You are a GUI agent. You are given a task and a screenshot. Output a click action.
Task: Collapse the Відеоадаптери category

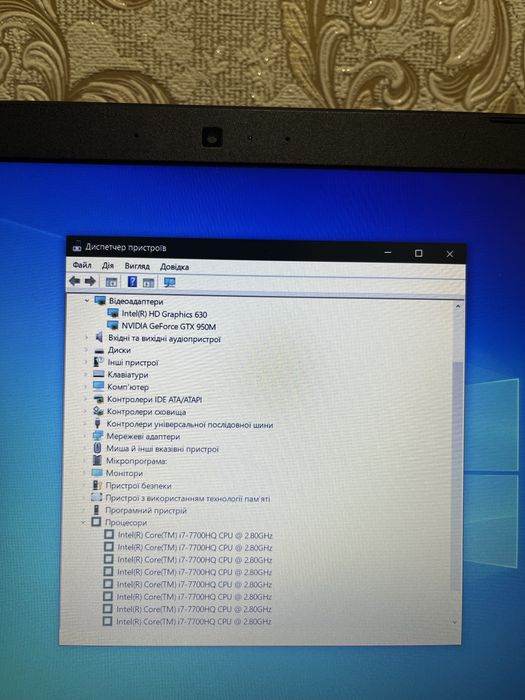point(87,300)
